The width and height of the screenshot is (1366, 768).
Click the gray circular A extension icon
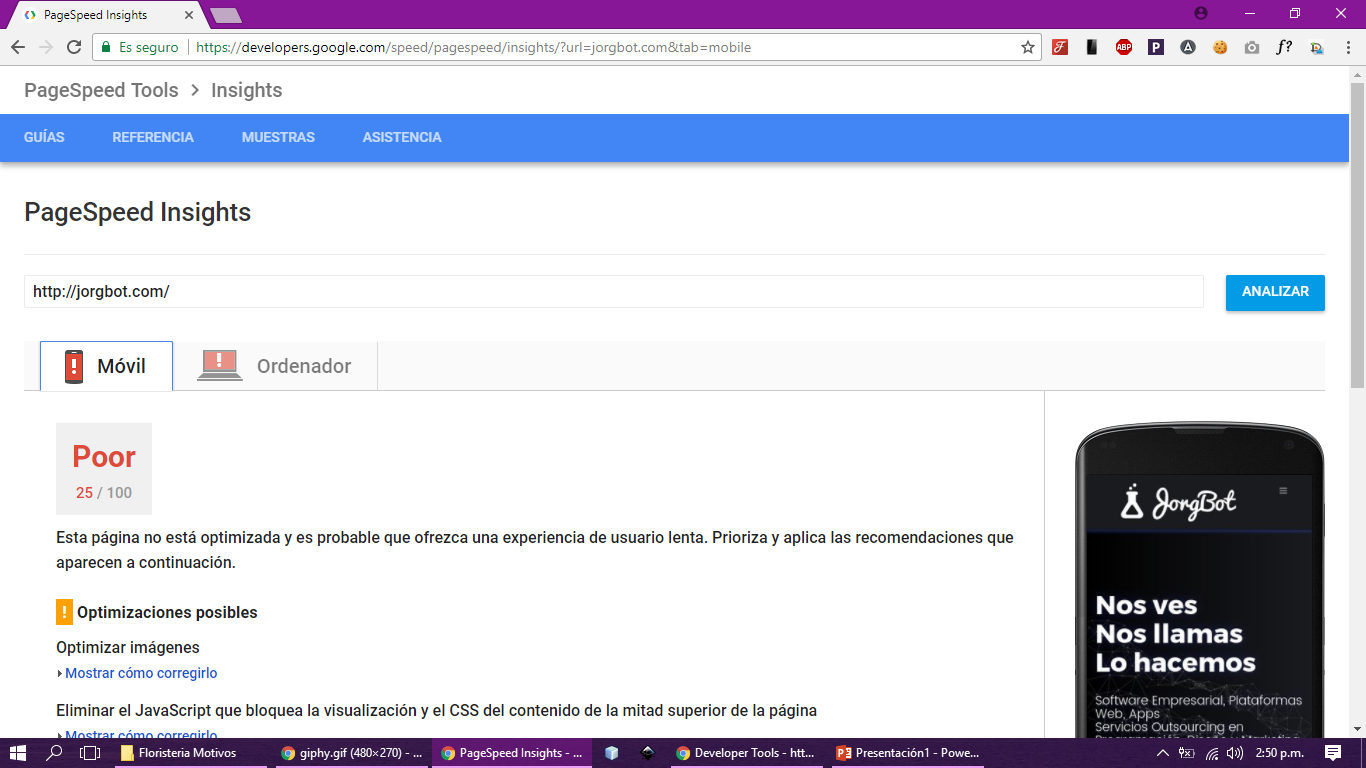tap(1188, 47)
